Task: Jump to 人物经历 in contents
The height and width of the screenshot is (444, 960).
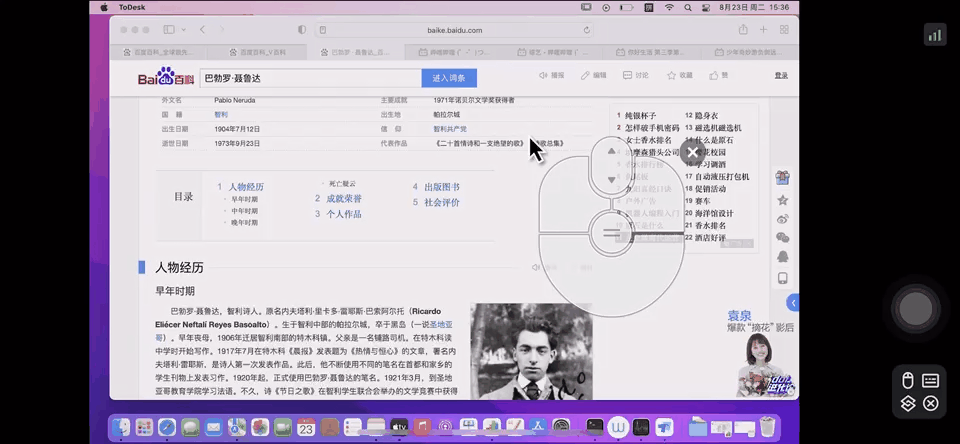Action: coord(246,187)
